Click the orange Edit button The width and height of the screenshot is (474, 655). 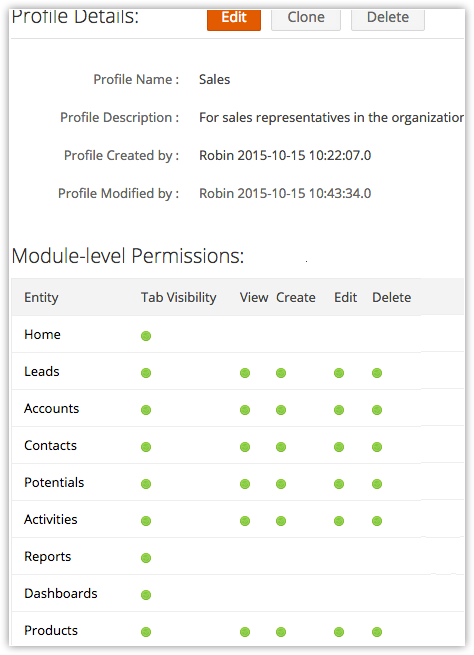point(234,19)
